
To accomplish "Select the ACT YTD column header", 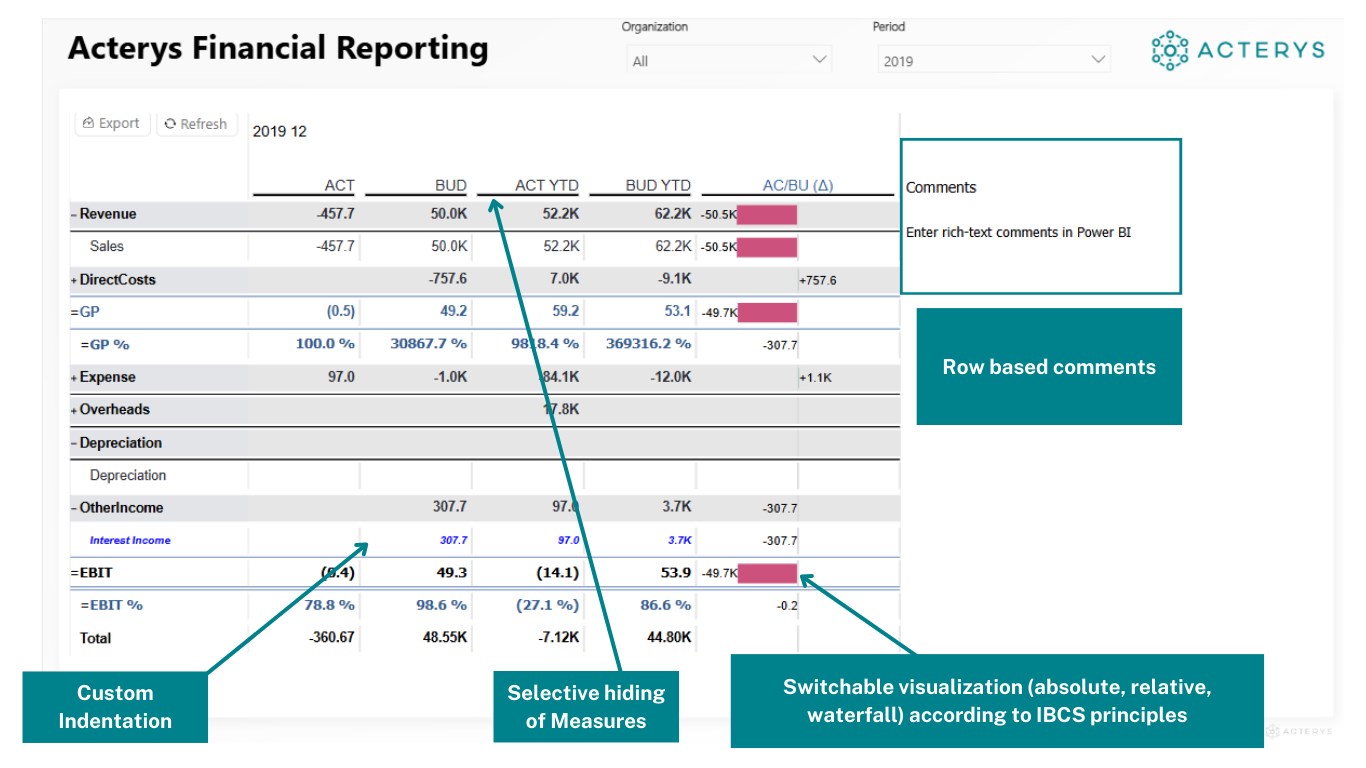I will 547,185.
